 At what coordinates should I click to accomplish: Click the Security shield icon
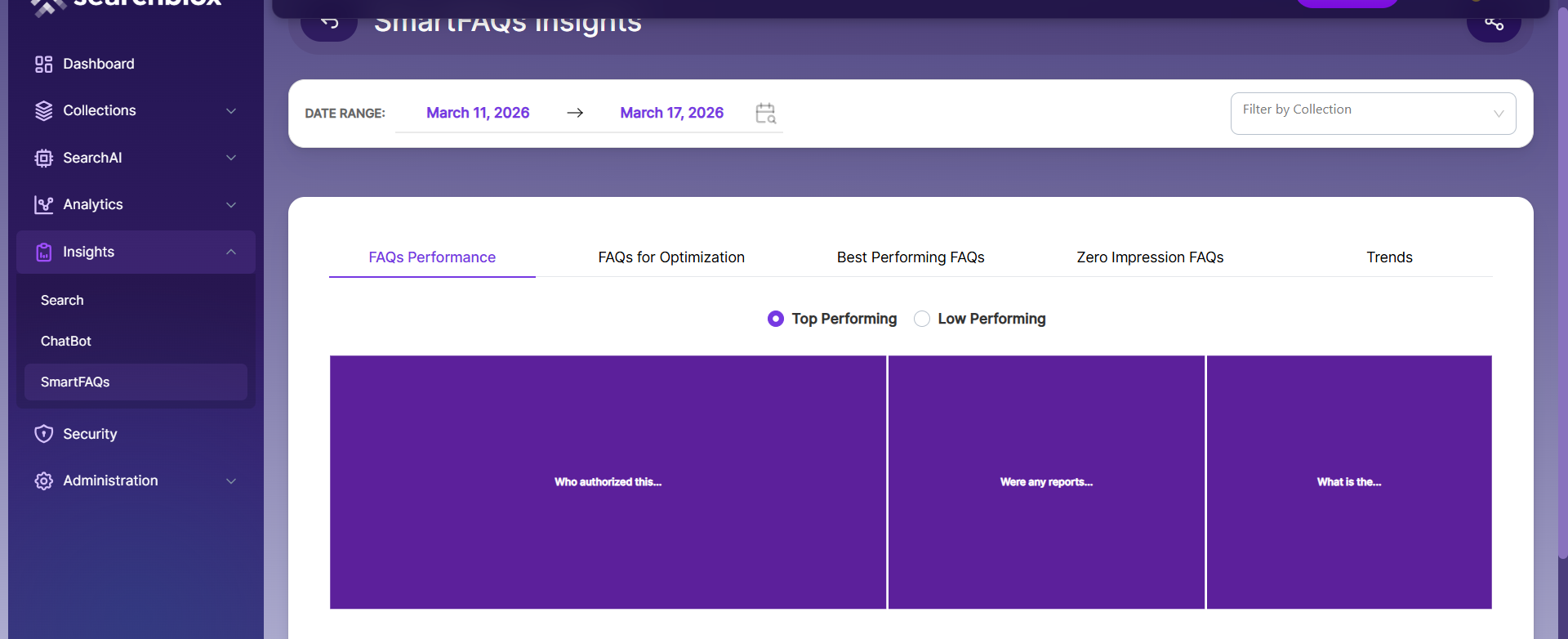pyautogui.click(x=44, y=434)
